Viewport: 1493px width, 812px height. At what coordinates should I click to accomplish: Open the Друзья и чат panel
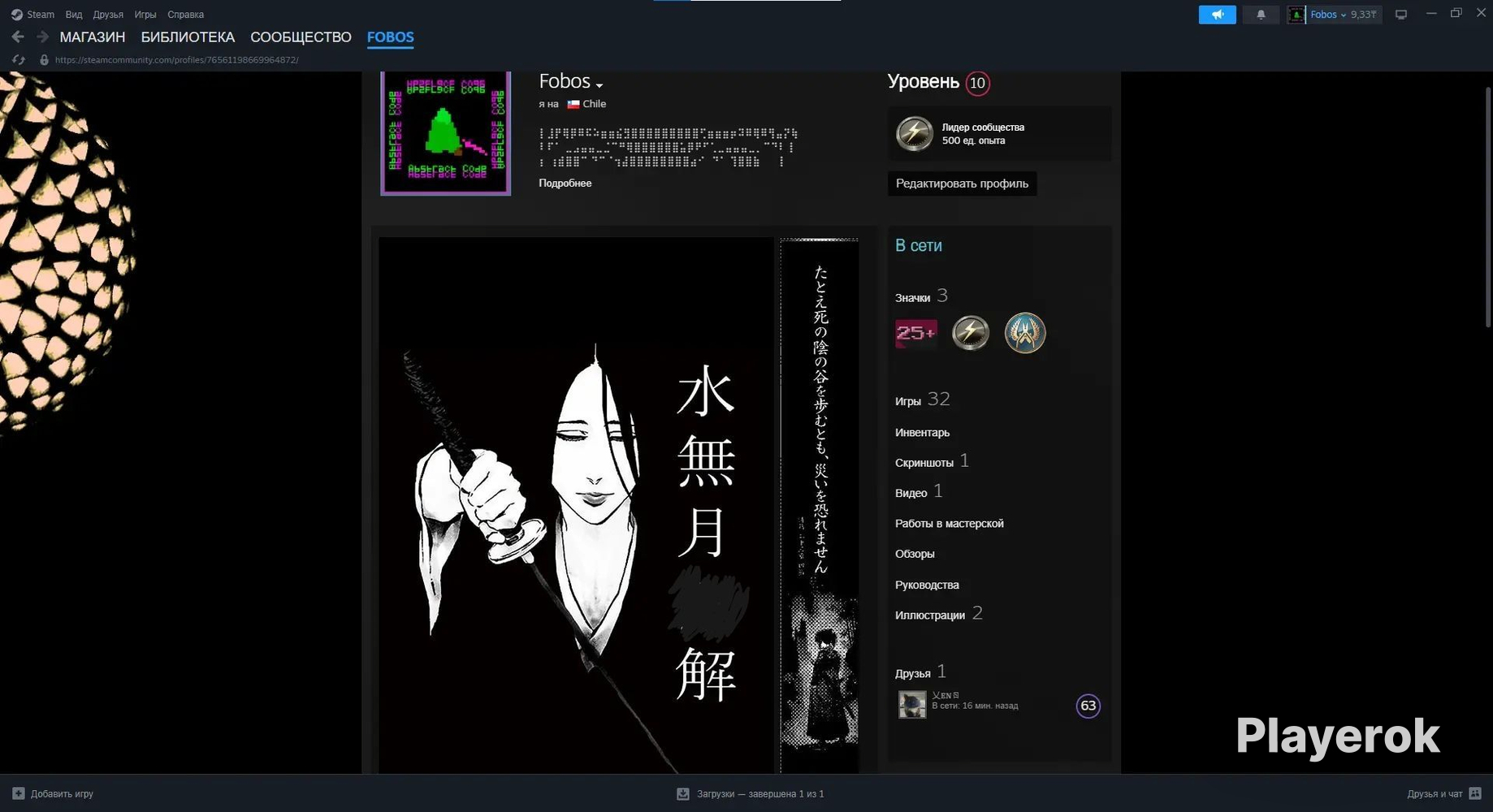[1444, 794]
